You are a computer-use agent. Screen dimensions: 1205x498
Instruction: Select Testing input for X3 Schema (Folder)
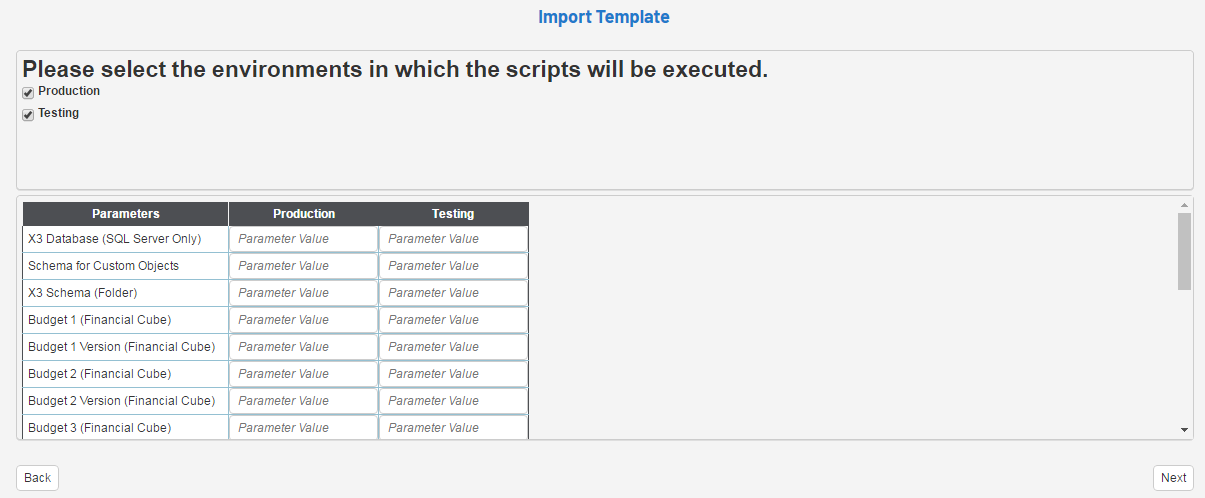pos(453,293)
